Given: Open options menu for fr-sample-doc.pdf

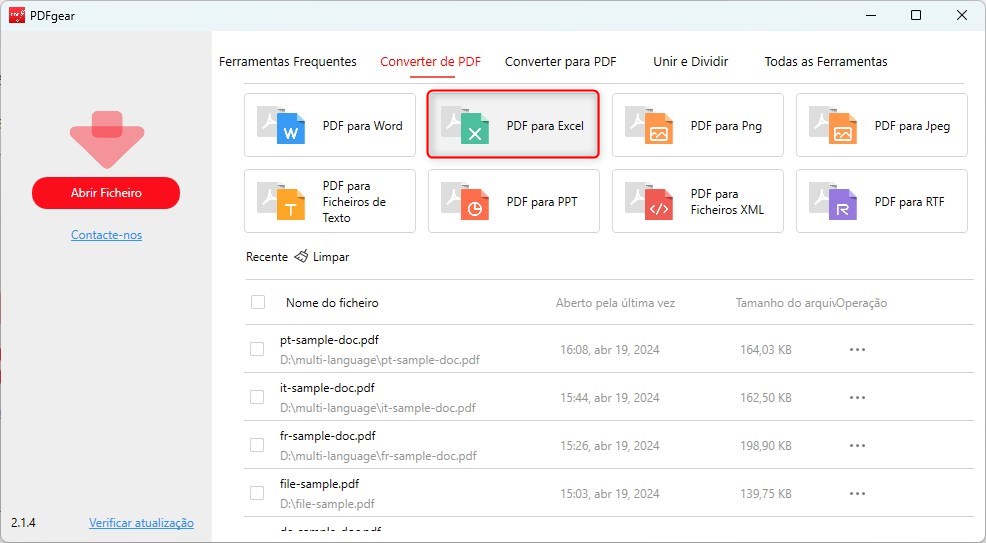Looking at the screenshot, I should point(857,446).
